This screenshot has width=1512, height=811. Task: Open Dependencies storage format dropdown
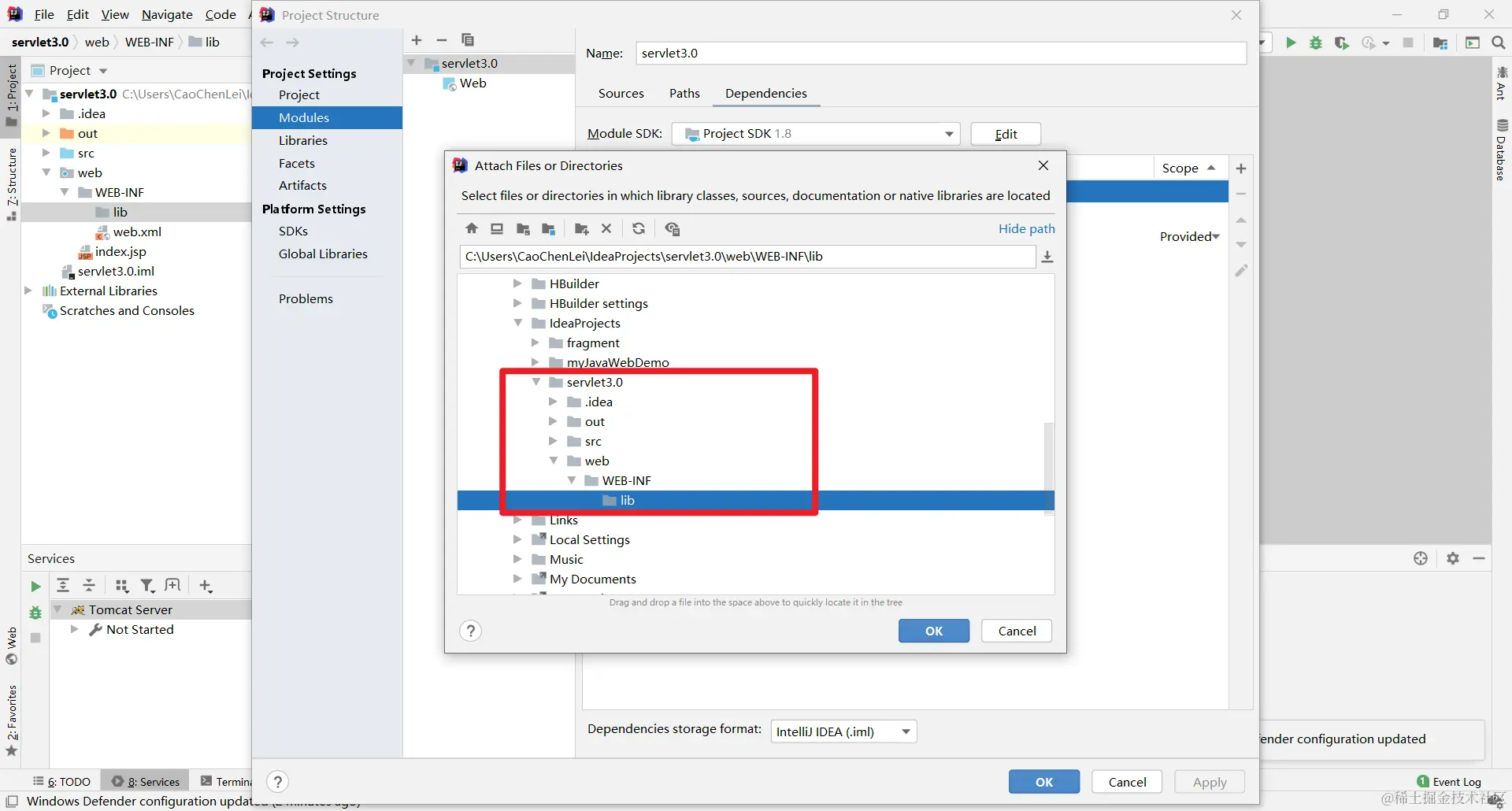pos(843,731)
